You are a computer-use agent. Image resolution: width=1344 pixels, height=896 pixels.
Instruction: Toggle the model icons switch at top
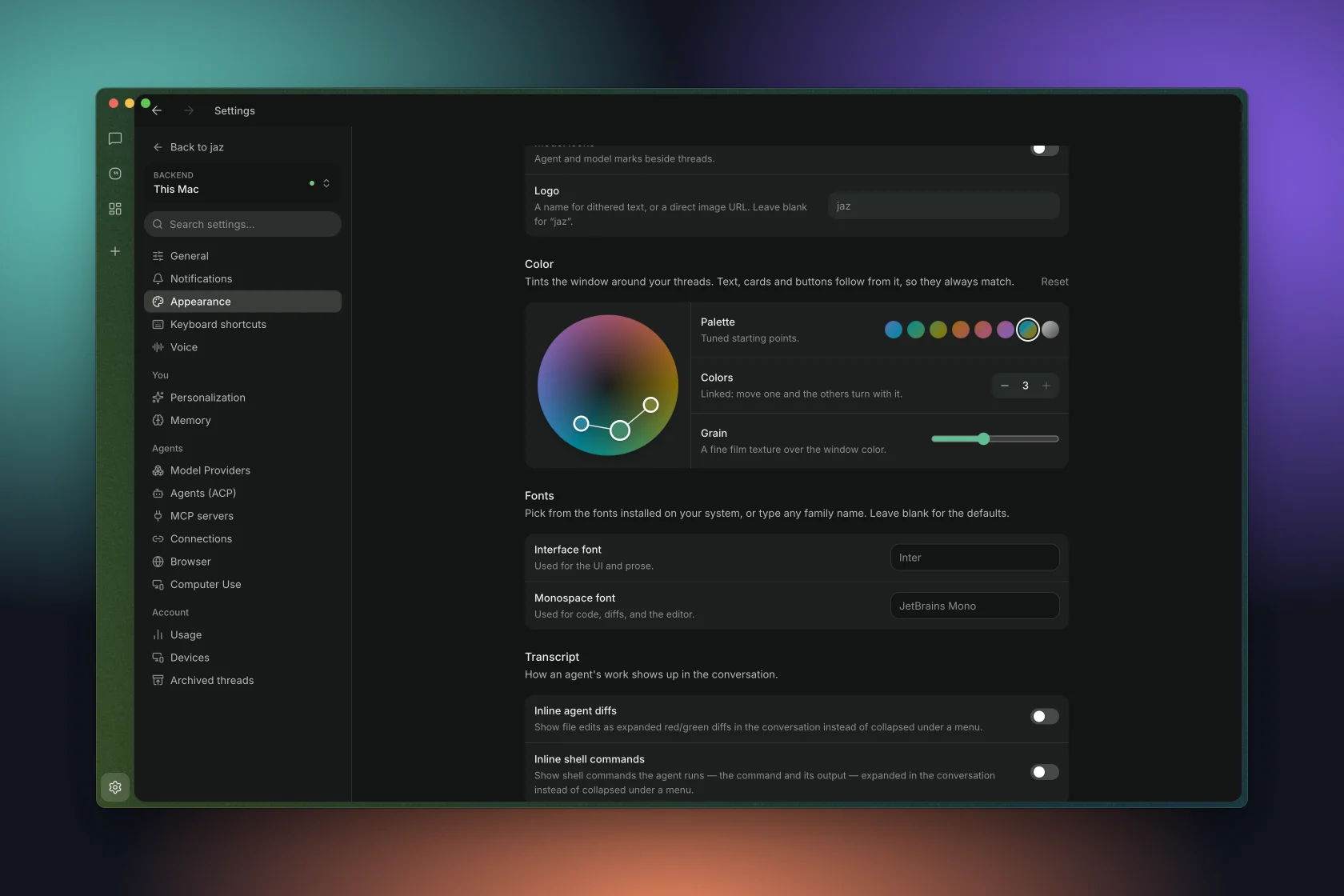[1044, 149]
